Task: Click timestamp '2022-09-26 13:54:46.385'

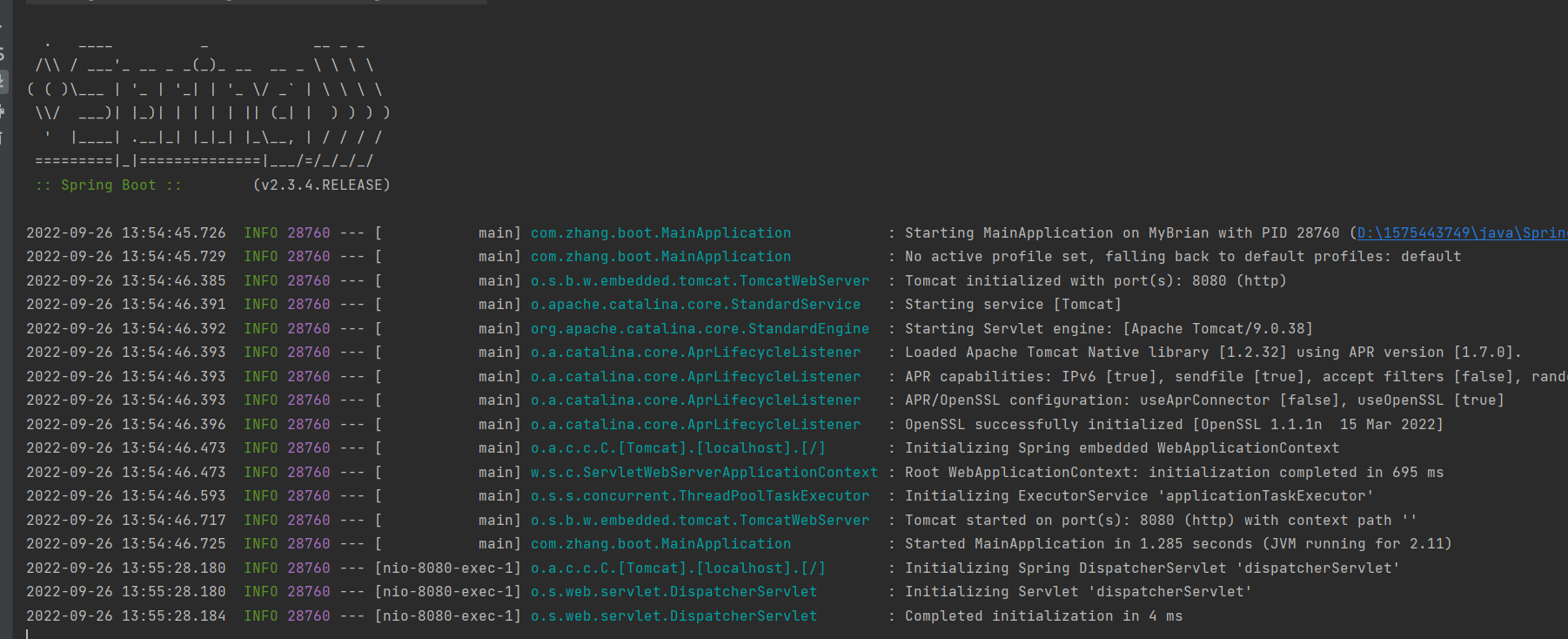Action: pos(126,281)
